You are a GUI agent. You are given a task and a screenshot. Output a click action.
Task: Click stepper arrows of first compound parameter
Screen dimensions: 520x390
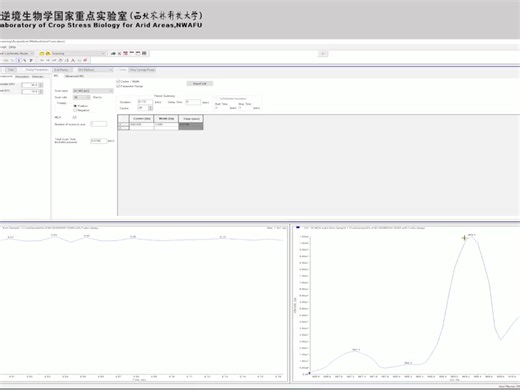click(41, 85)
